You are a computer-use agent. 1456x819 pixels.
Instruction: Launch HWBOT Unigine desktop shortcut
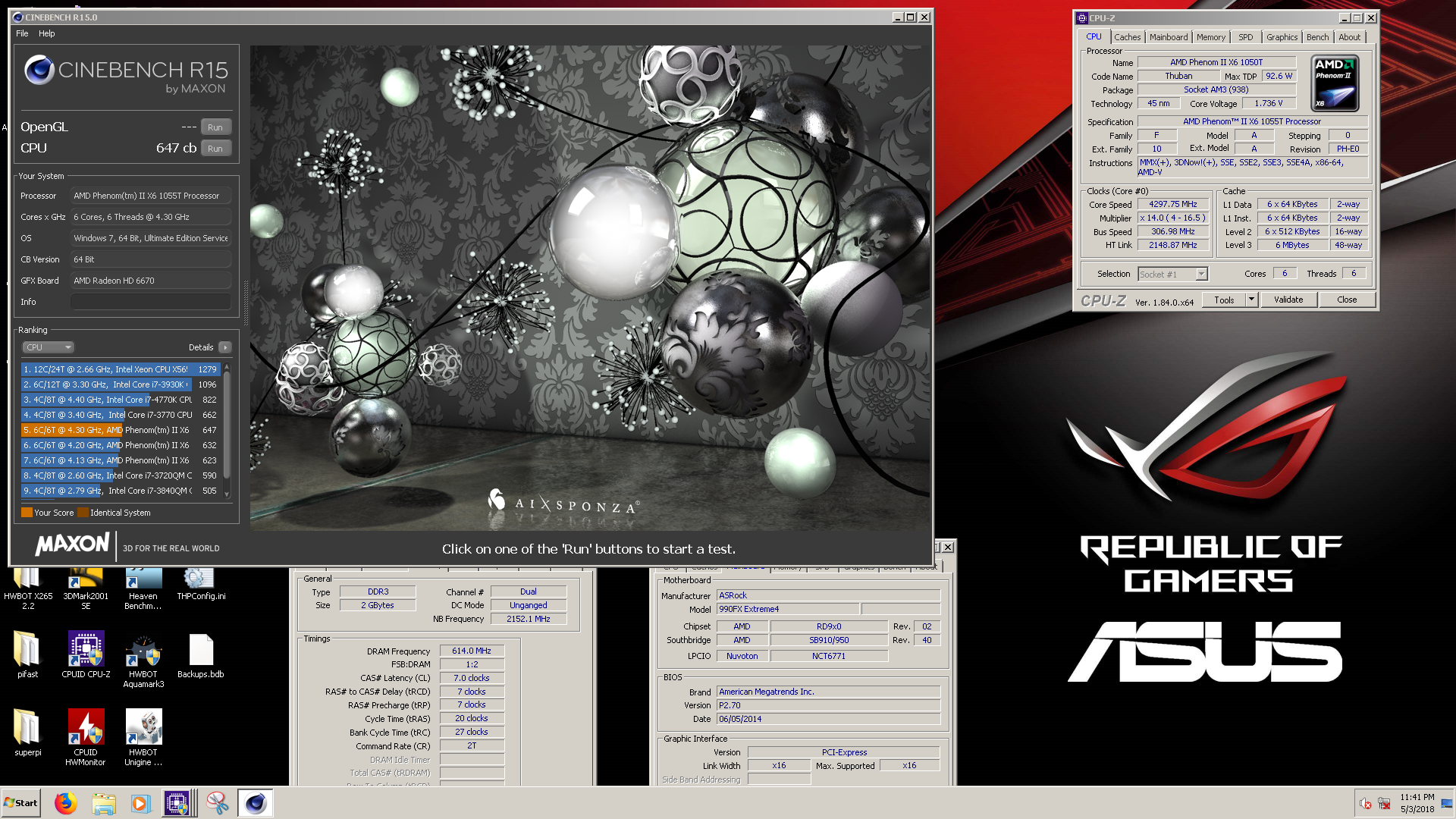143,739
